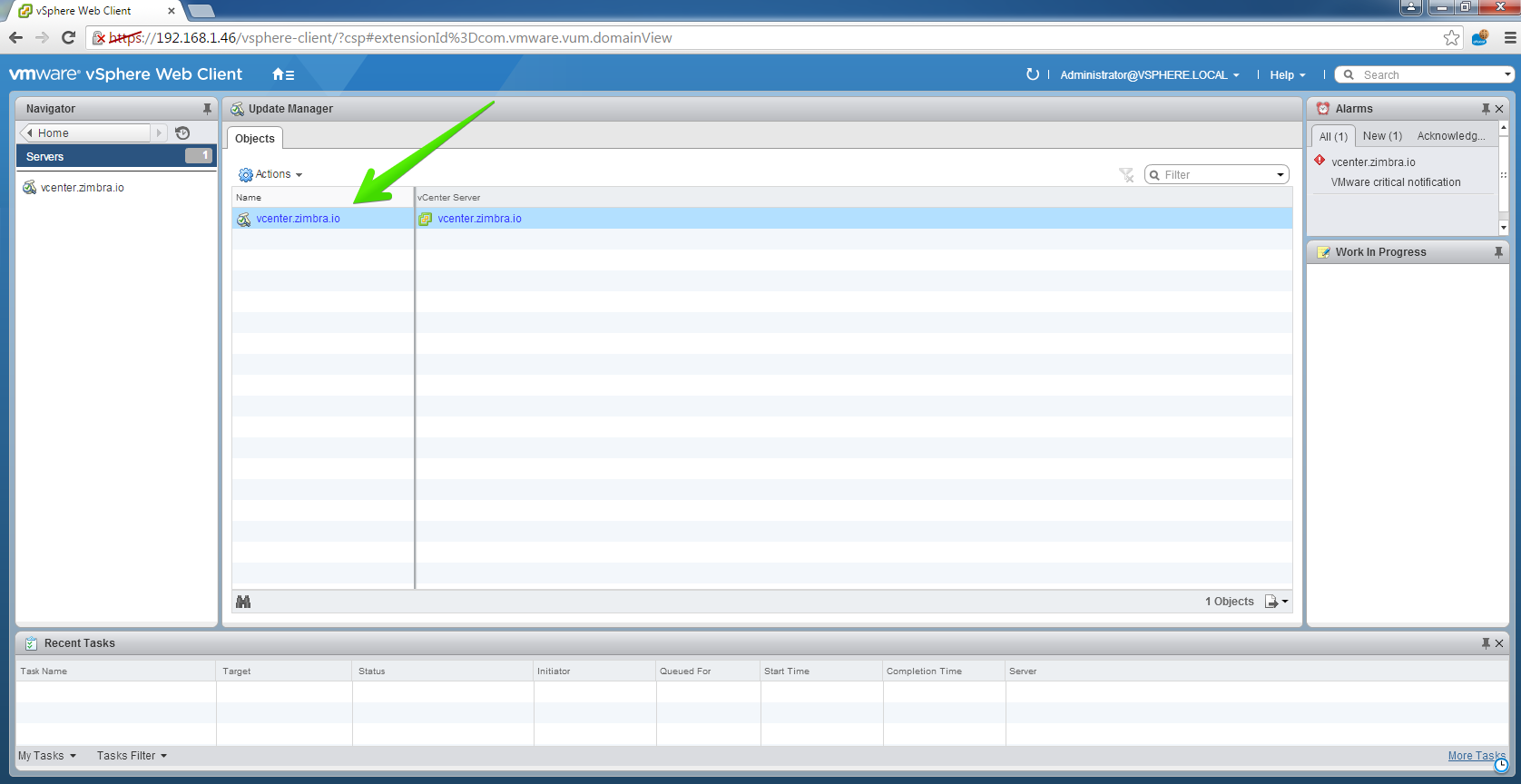
Task: Close the Alarms panel
Action: coord(1499,109)
